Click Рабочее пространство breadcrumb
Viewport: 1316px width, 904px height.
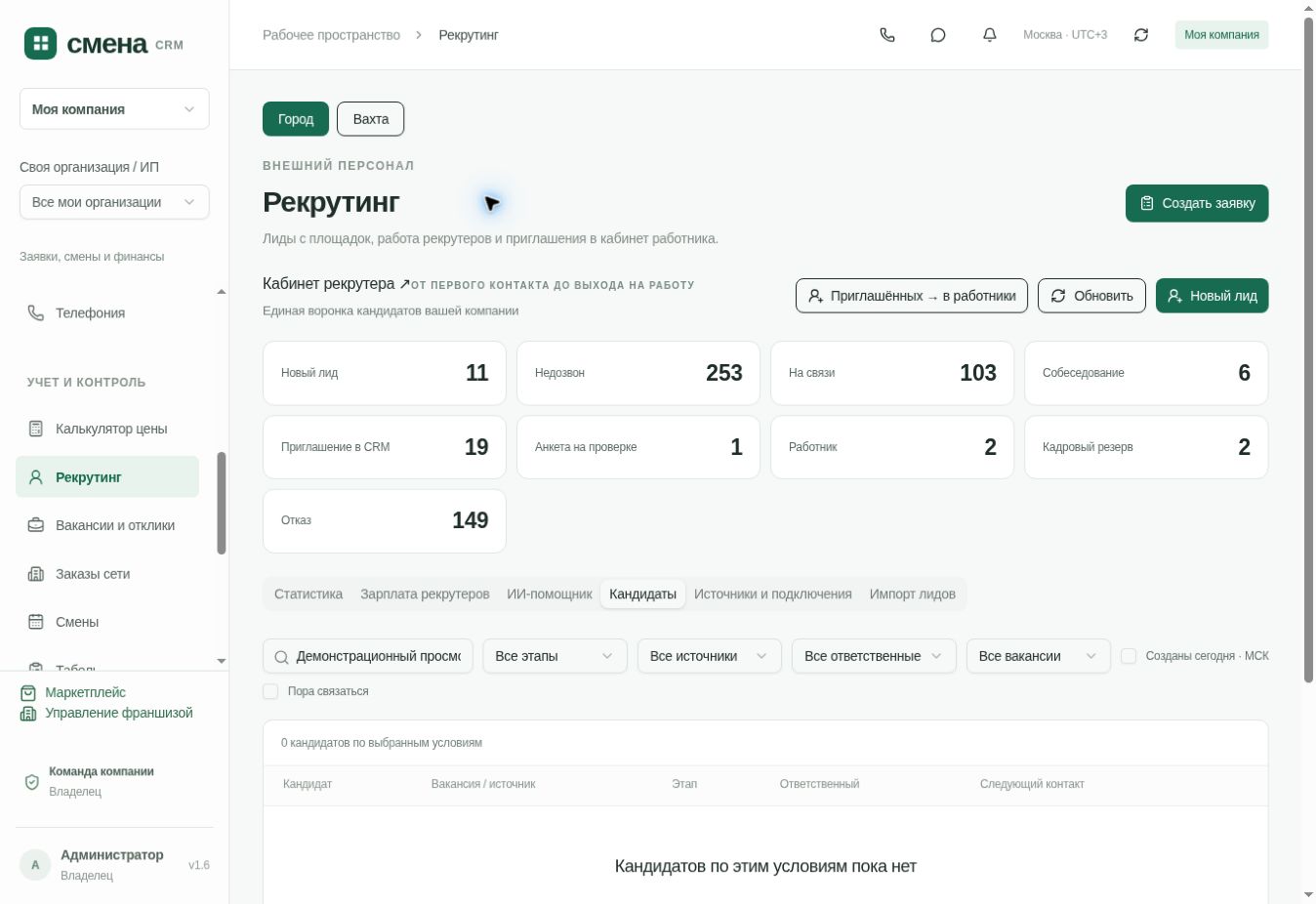[332, 35]
